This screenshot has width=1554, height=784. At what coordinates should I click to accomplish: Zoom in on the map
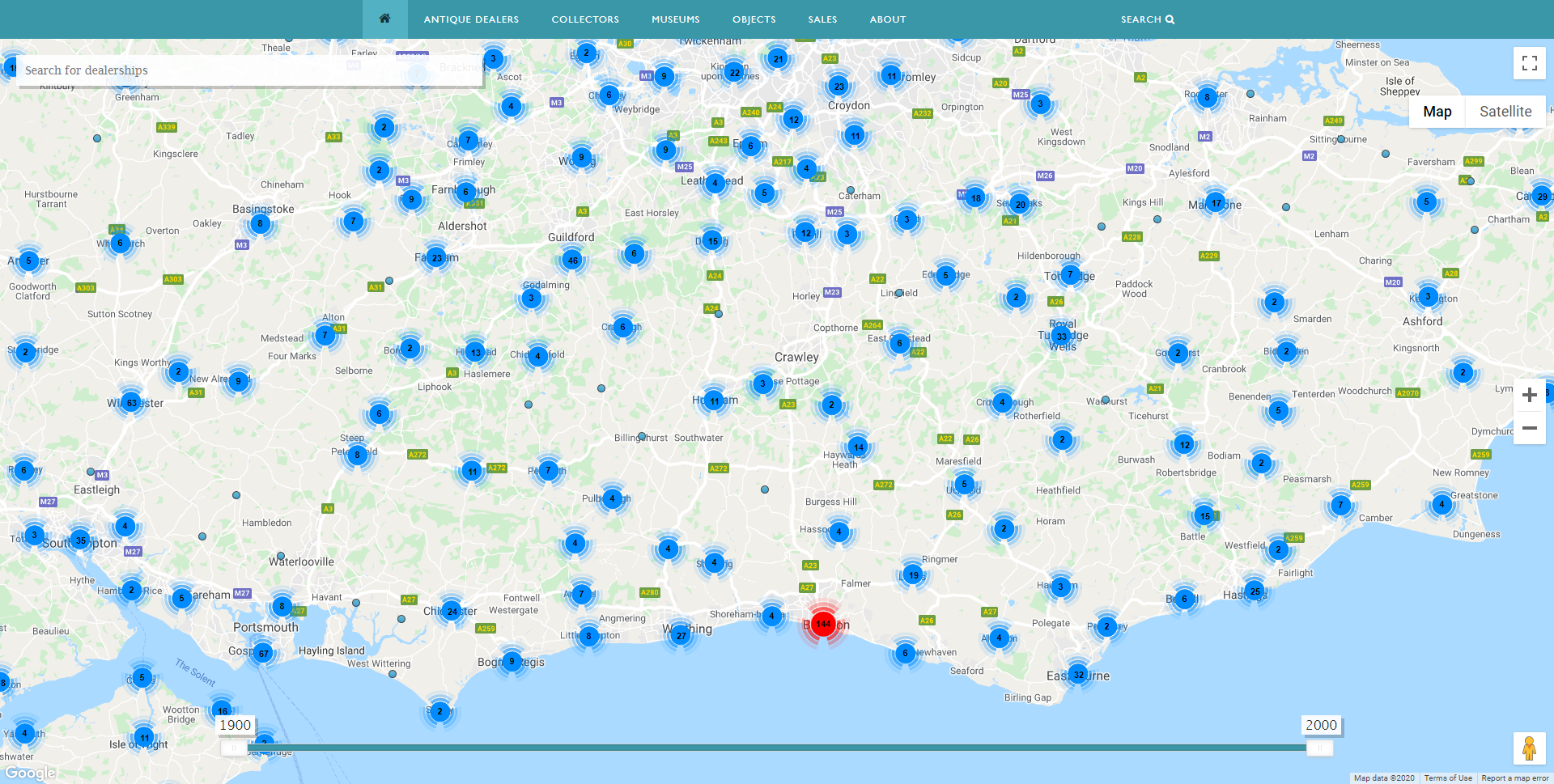[1529, 395]
